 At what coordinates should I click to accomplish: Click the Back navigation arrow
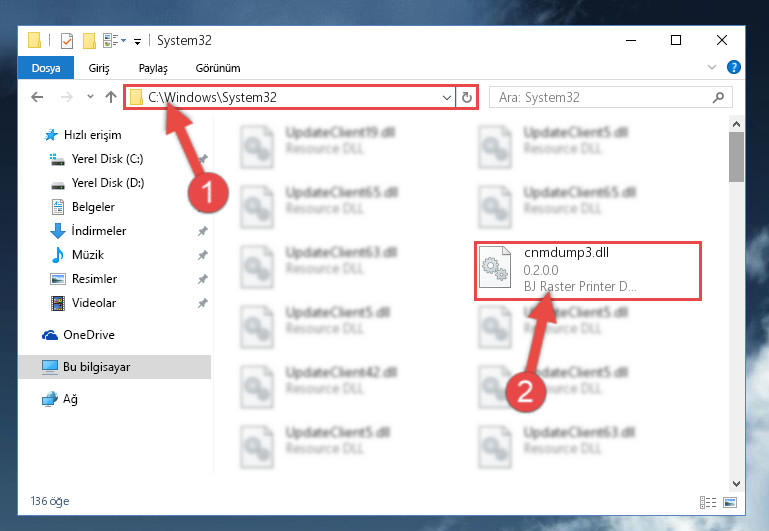coord(37,97)
